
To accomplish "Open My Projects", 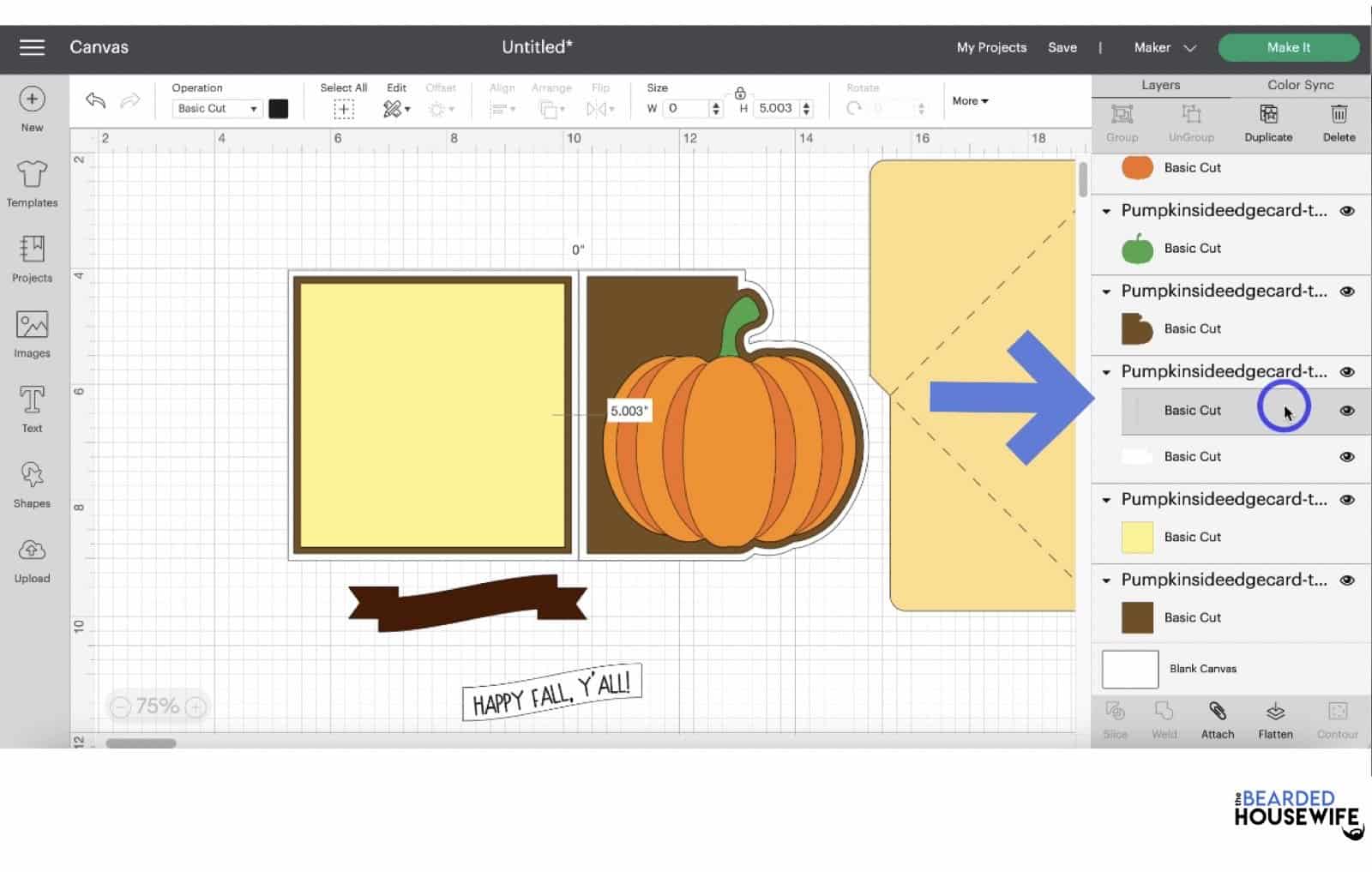I will point(991,47).
